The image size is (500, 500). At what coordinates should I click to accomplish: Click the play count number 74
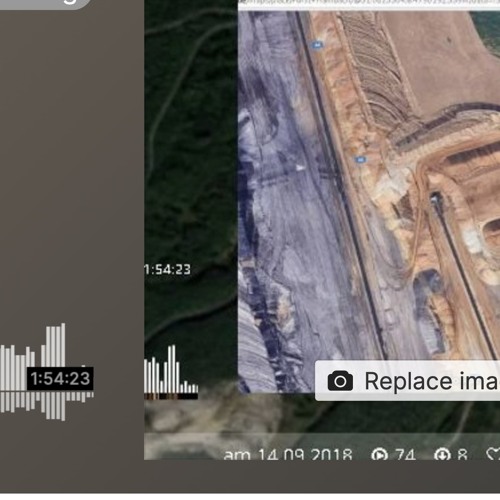405,454
